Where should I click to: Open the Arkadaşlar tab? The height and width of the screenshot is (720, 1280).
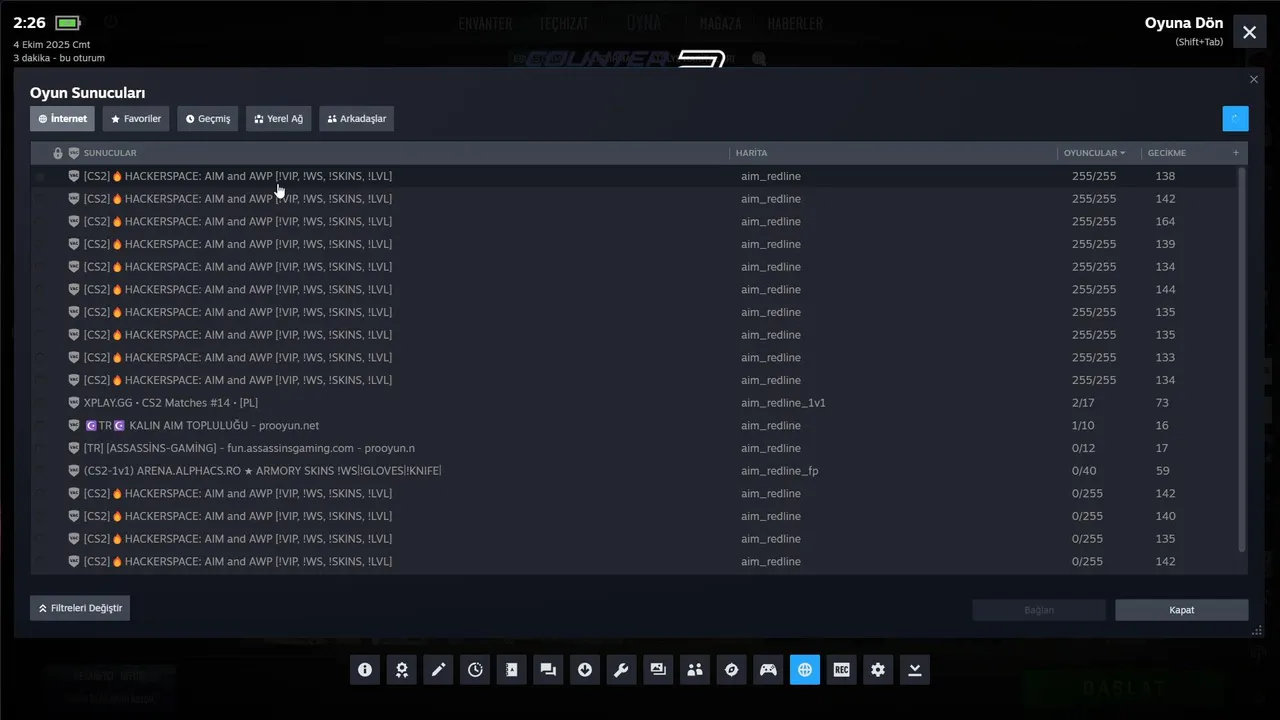click(x=357, y=119)
